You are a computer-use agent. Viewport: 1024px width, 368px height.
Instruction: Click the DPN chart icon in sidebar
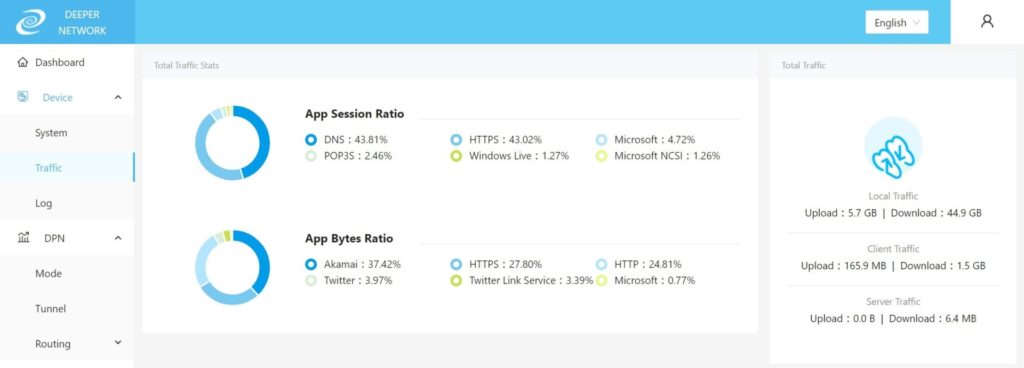(23, 238)
